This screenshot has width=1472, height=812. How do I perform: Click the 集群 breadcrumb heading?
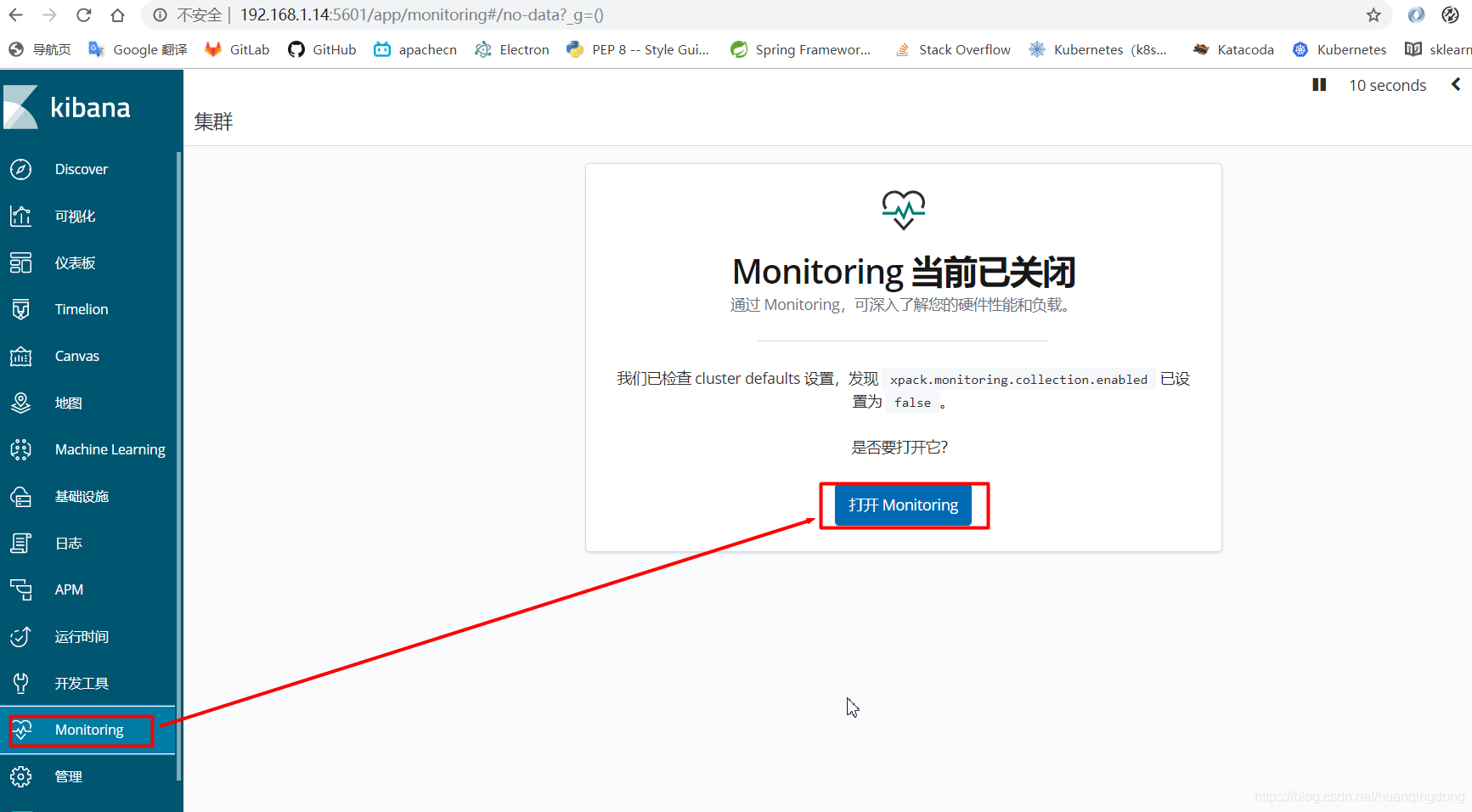pyautogui.click(x=213, y=121)
